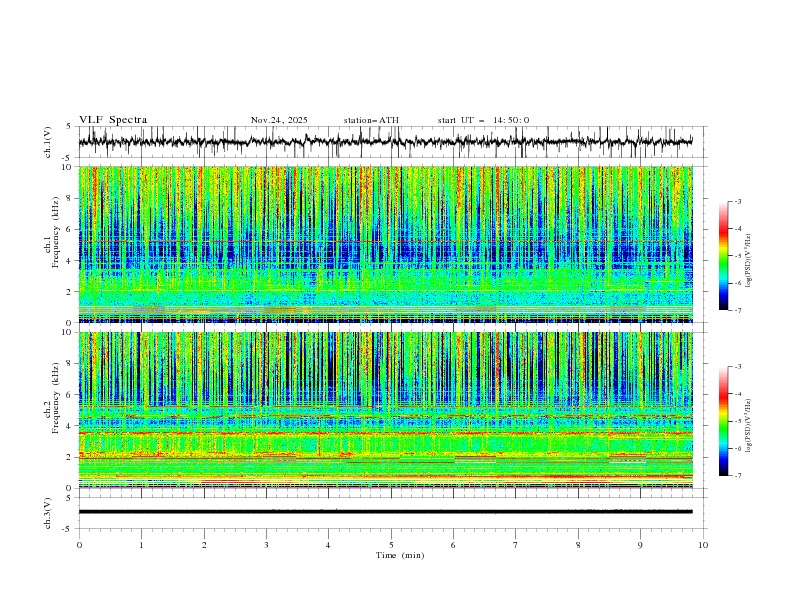Click the VLF Spectra title text

113,120
